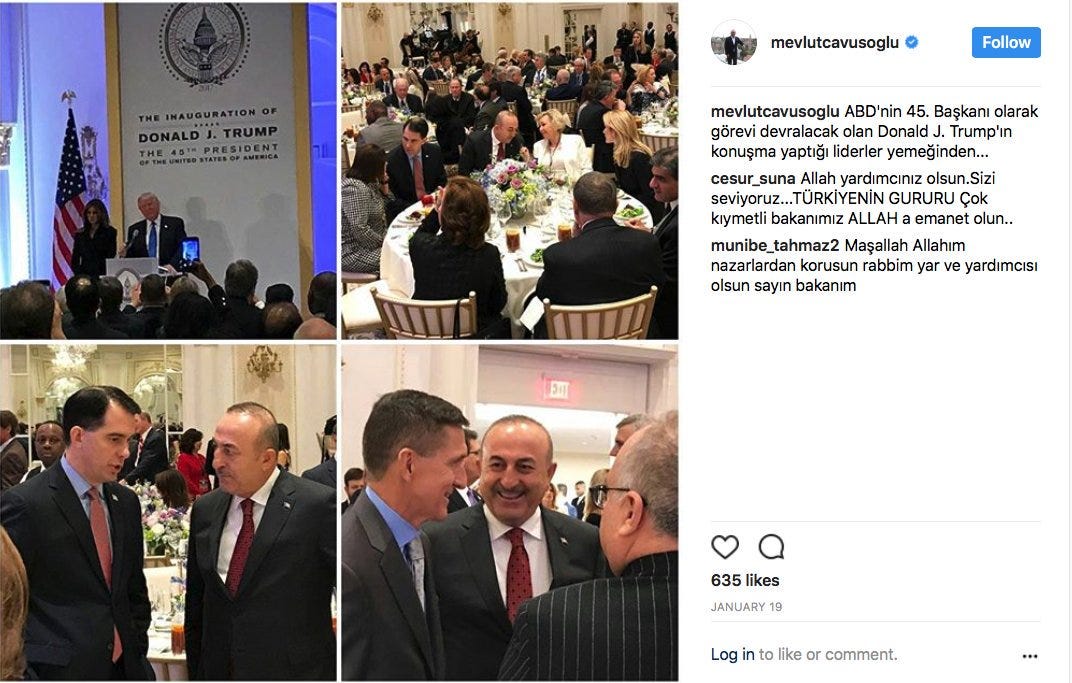Select the inauguration podium photo
Image resolution: width=1072 pixels, height=683 pixels.
pos(168,171)
